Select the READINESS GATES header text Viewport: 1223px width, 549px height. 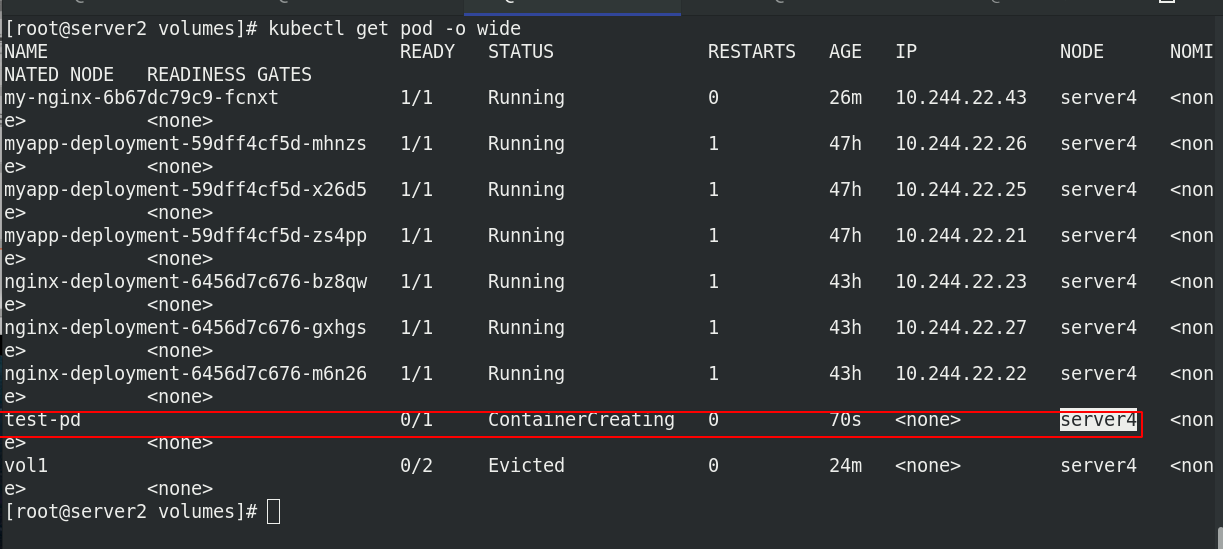[229, 75]
